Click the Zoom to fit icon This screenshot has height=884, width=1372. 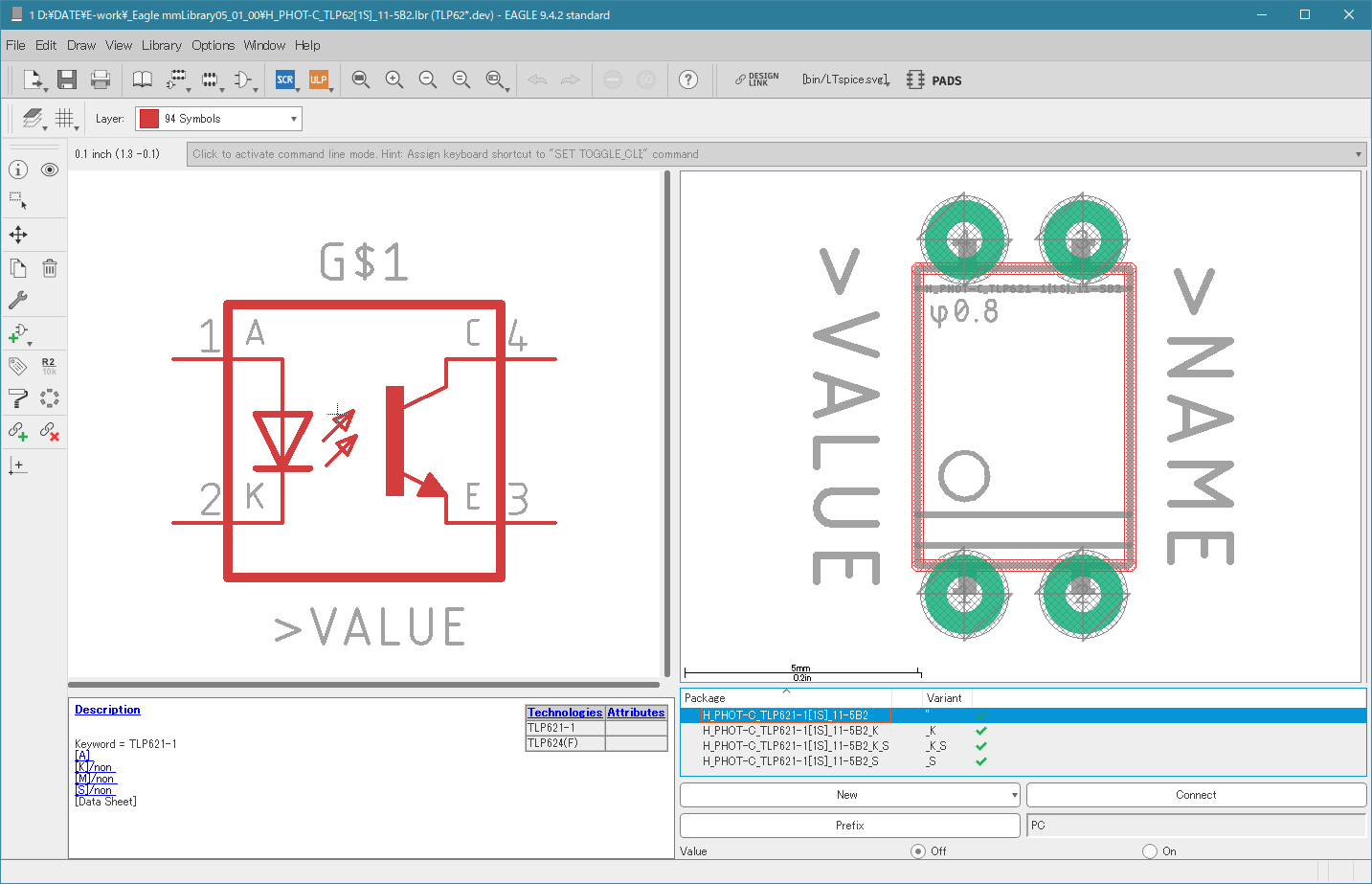[361, 79]
